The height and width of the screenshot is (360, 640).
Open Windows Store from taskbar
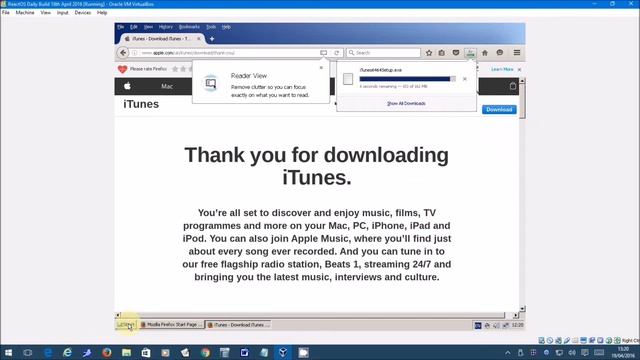click(x=146, y=353)
